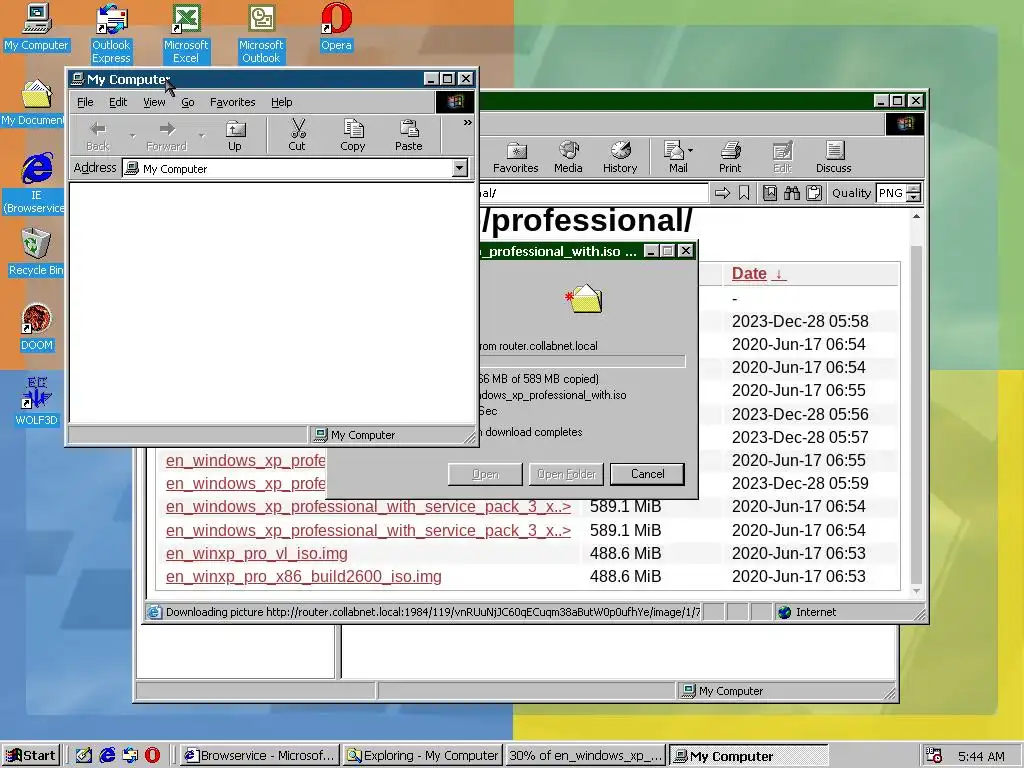Launch the WOLF3D desktop shortcut
This screenshot has height=768, width=1024.
(37, 402)
